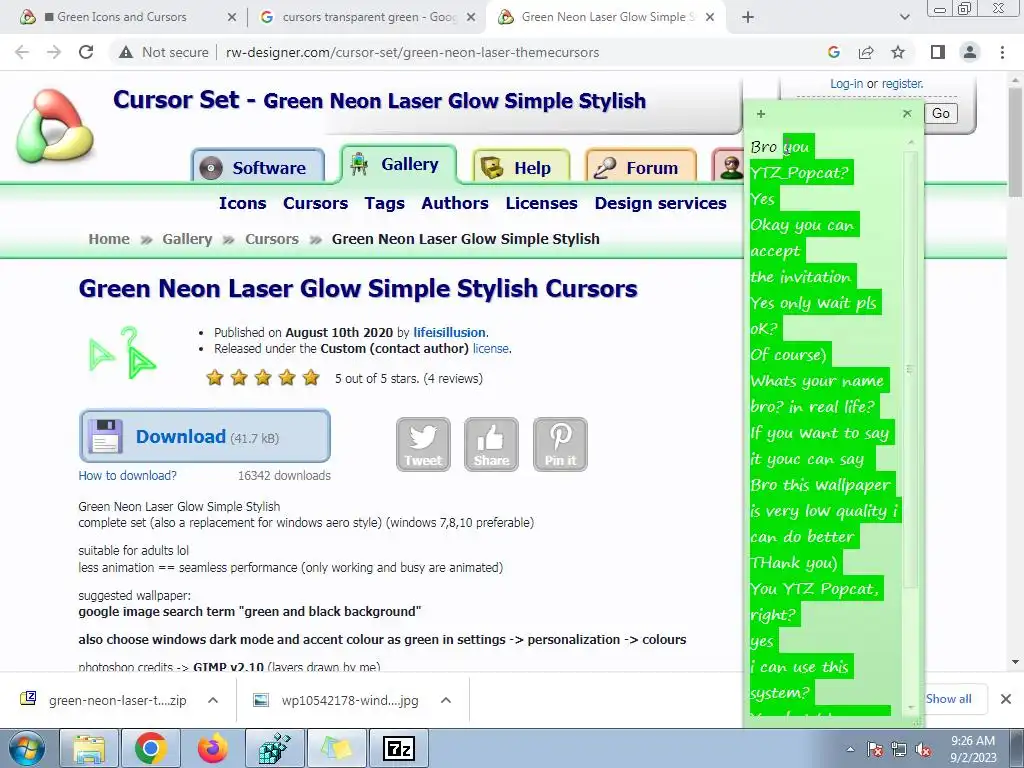Add new sticky note with plus icon
Viewport: 1024px width, 768px height.
[761, 114]
